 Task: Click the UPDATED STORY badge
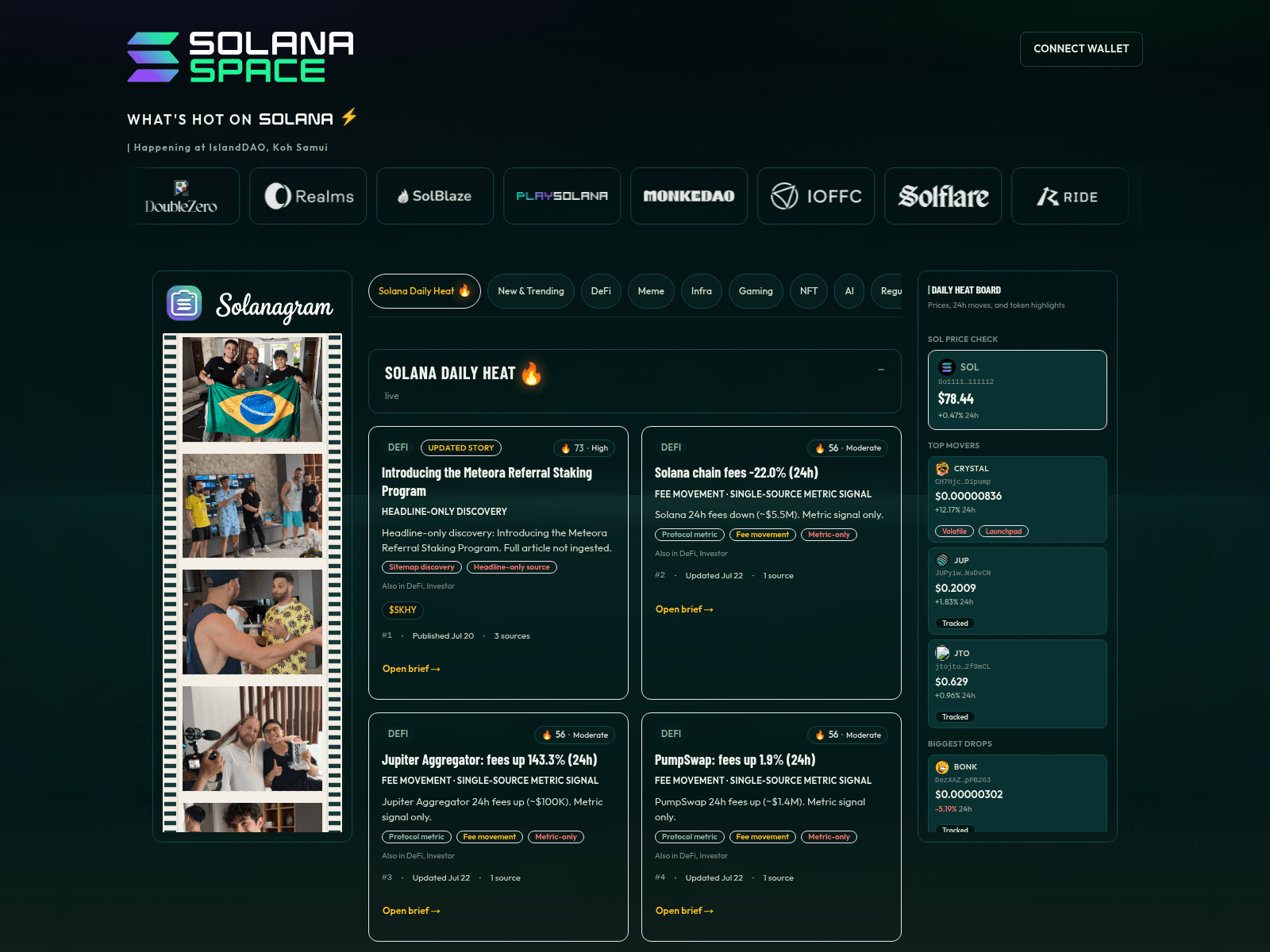click(x=461, y=448)
